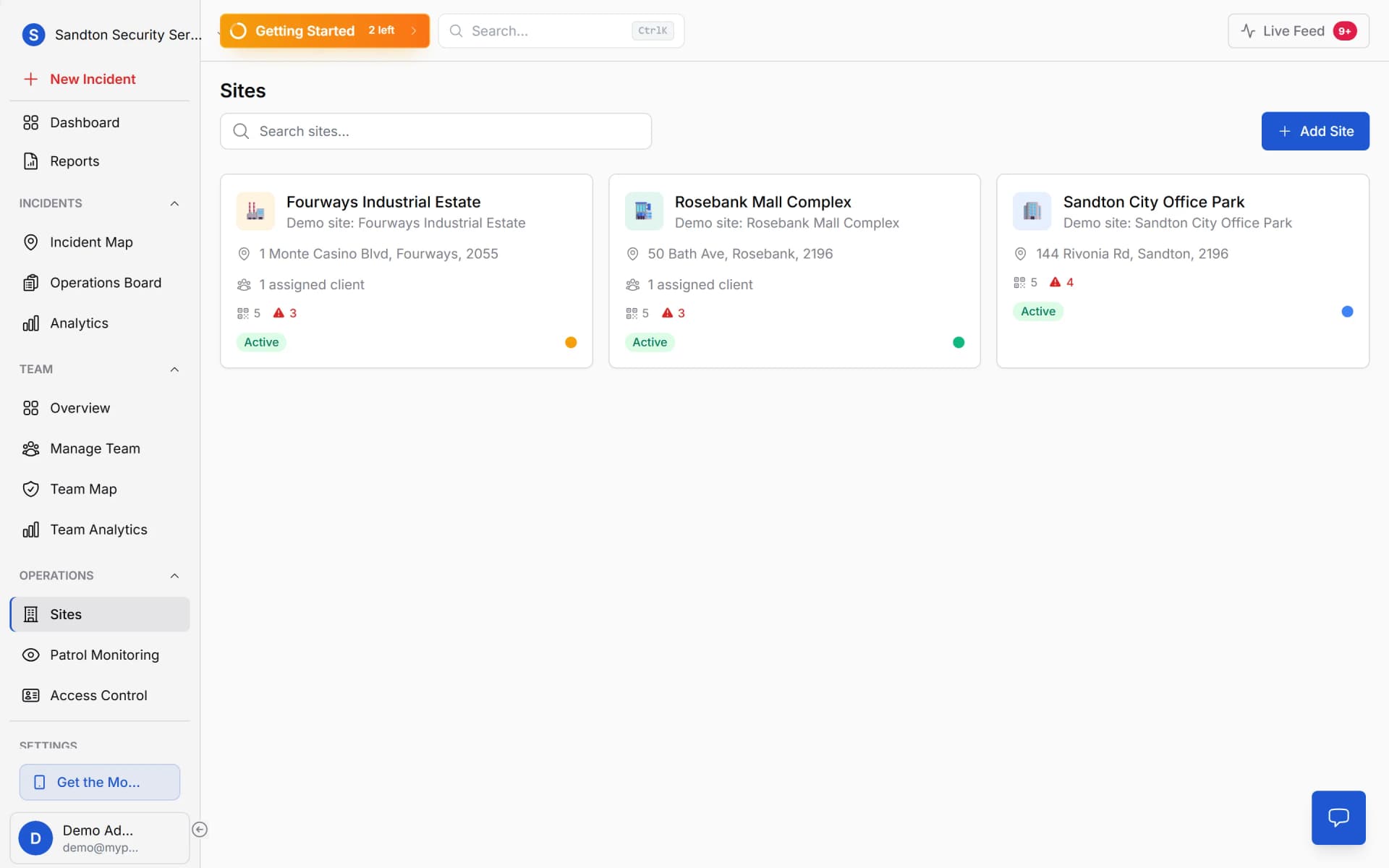
Task: Toggle the blue status indicator on Sandton City Office Park
Action: click(x=1347, y=311)
